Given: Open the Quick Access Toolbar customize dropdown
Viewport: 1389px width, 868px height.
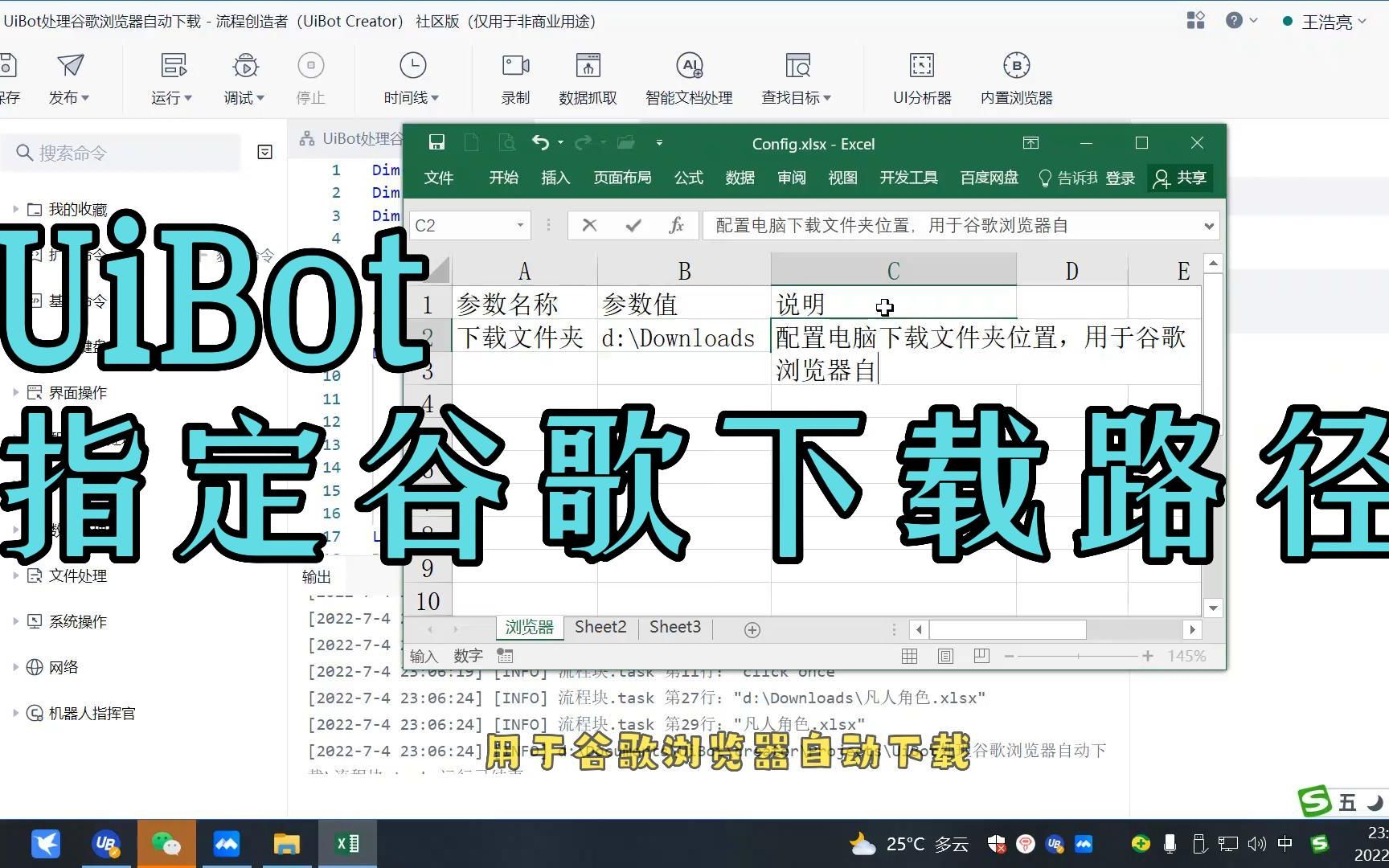Looking at the screenshot, I should coord(659,143).
